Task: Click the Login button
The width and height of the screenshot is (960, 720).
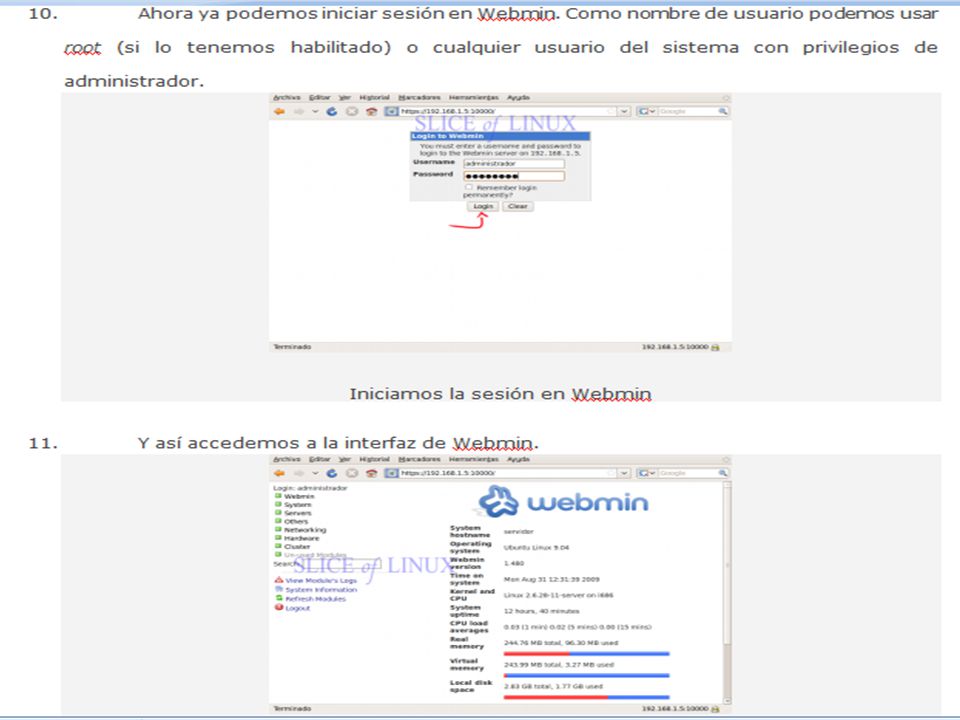Action: click(x=483, y=206)
